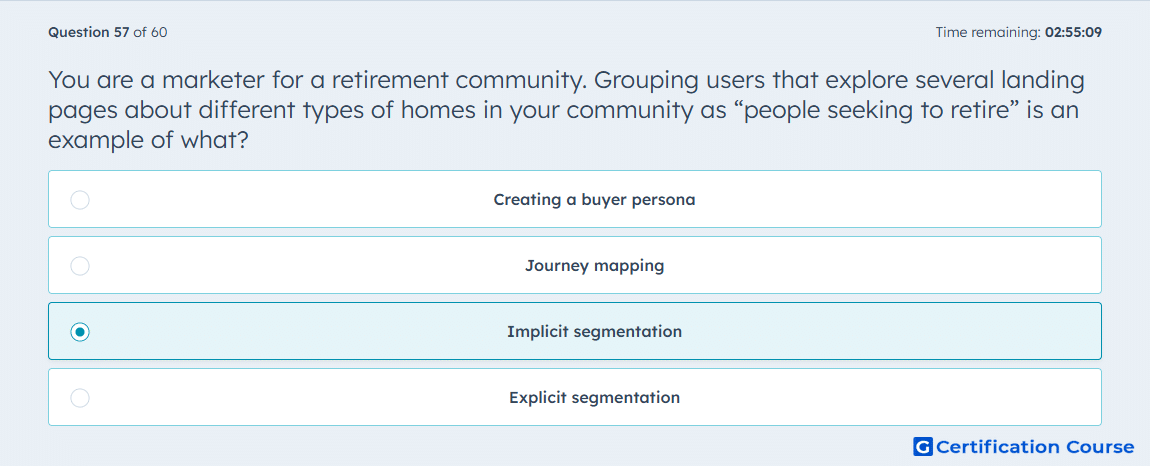This screenshot has width=1150, height=466.
Task: Click the highlighted Implicit segmentation answer card
Action: point(575,331)
